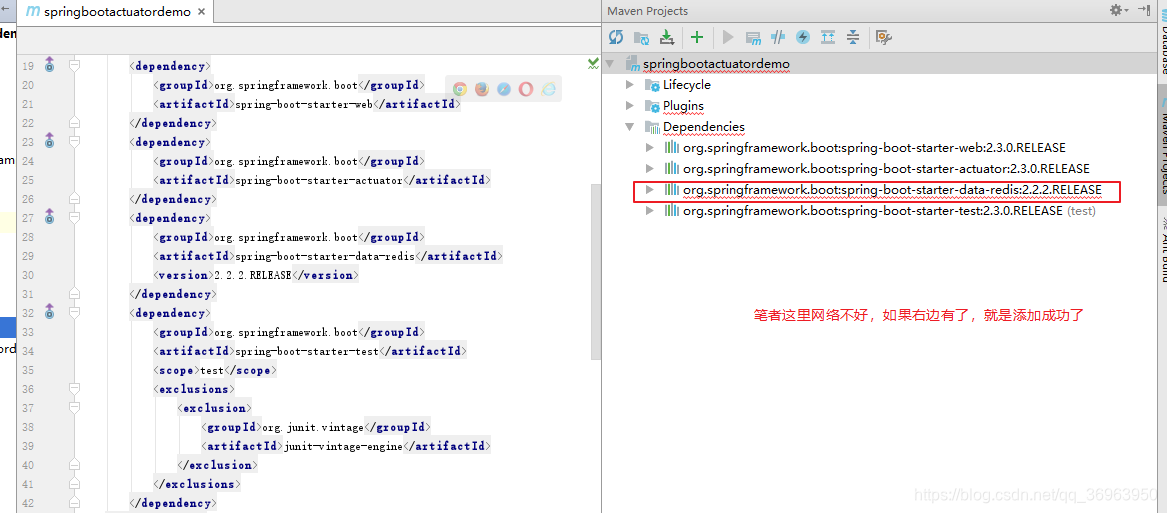This screenshot has height=513, width=1167.
Task: Click artifactId spring-boot-starter-actuator text
Action: click(319, 180)
